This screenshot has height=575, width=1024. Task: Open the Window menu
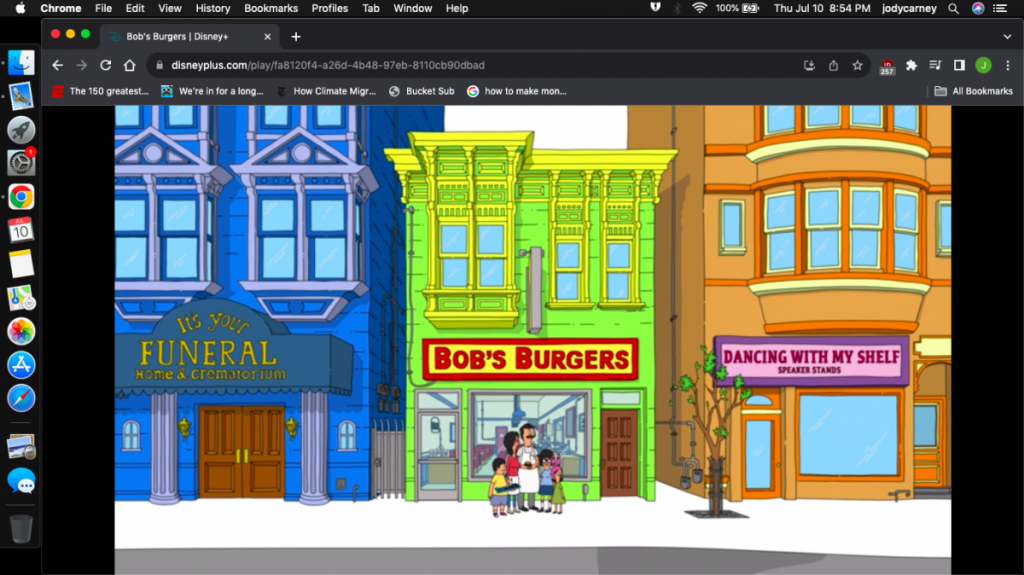[413, 8]
